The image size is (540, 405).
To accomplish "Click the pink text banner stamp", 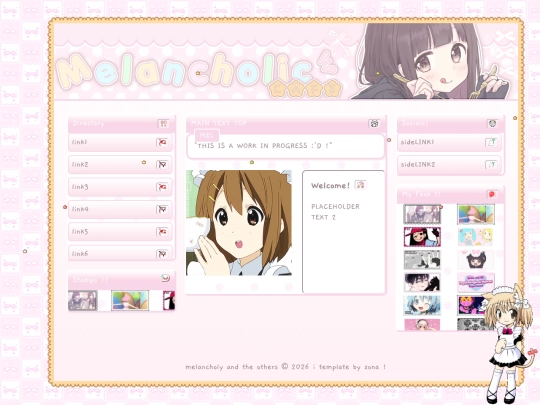I will coord(476,282).
